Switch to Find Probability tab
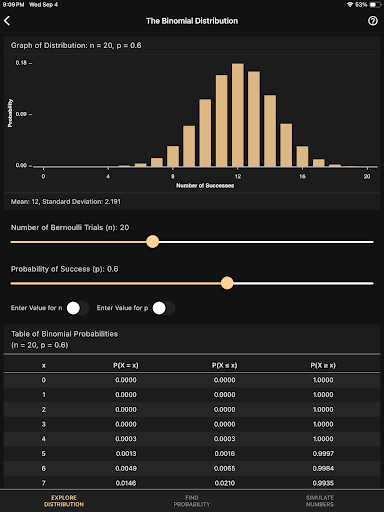The height and width of the screenshot is (512, 384). coord(192,501)
